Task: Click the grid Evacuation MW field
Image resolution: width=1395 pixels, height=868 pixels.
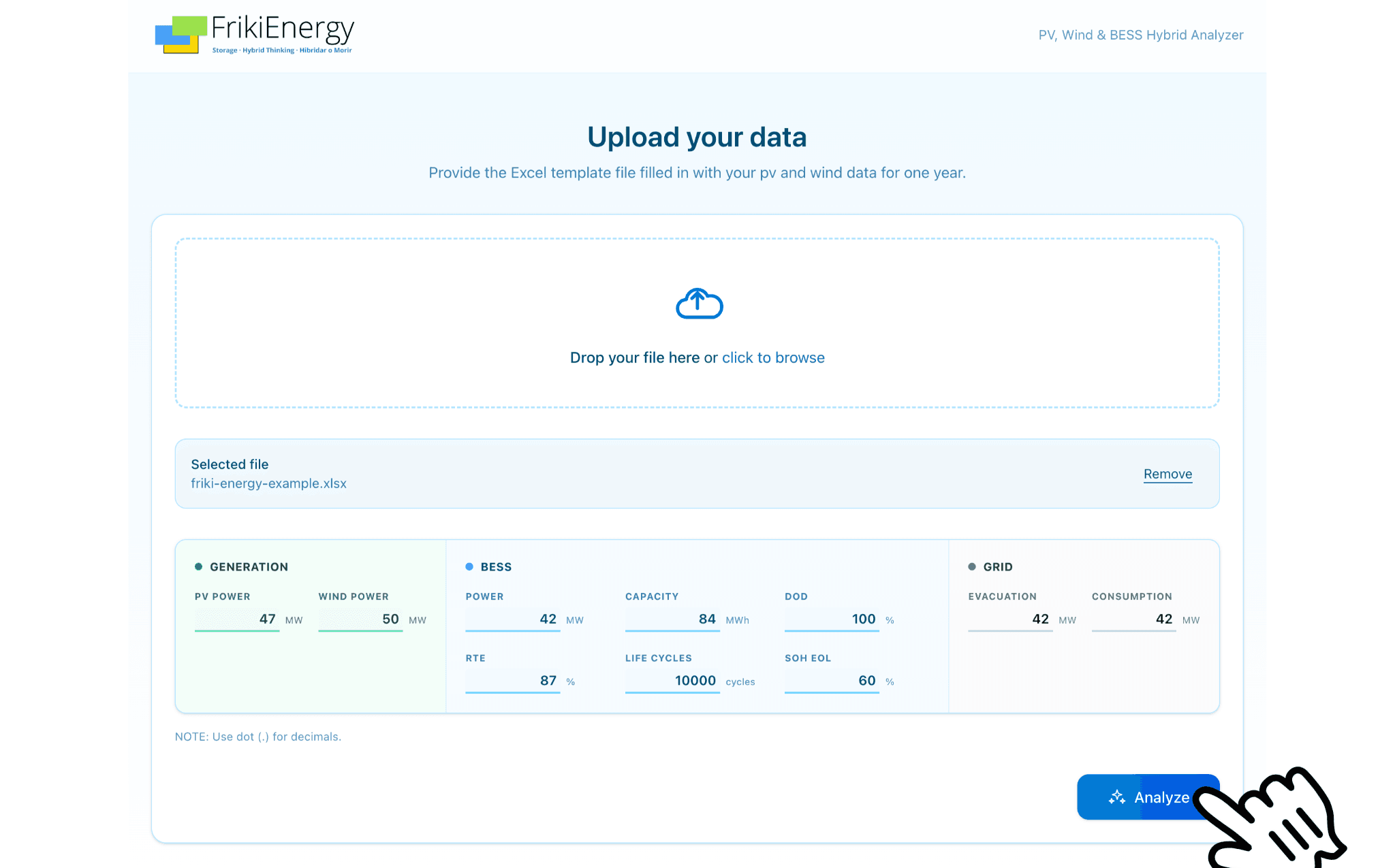Action: [1009, 619]
